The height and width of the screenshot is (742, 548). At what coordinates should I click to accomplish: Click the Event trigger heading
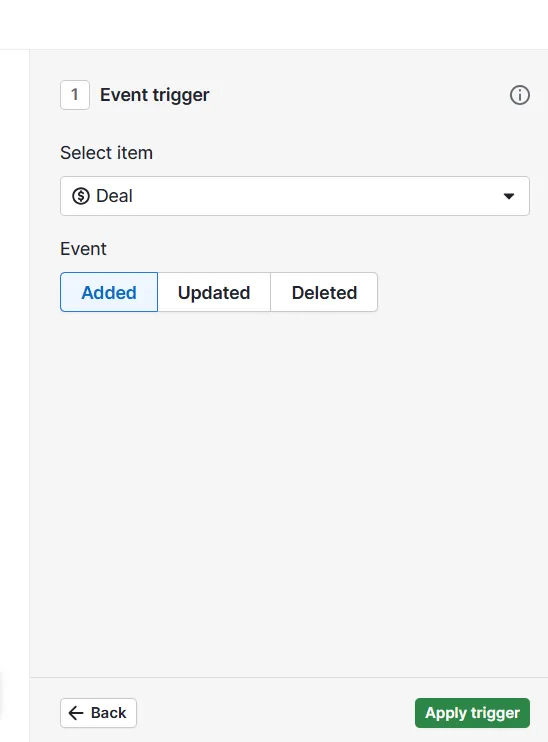point(154,95)
